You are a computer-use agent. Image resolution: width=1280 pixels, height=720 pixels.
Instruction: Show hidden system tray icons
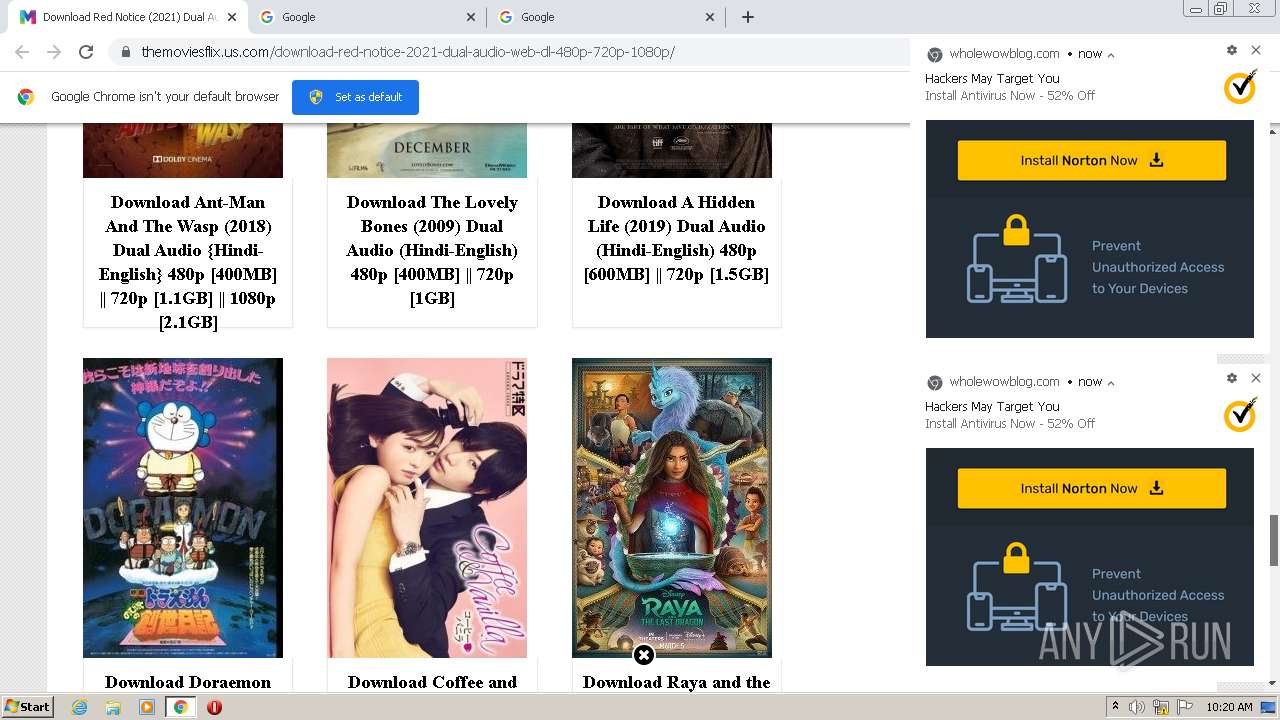pyautogui.click(x=1115, y=707)
